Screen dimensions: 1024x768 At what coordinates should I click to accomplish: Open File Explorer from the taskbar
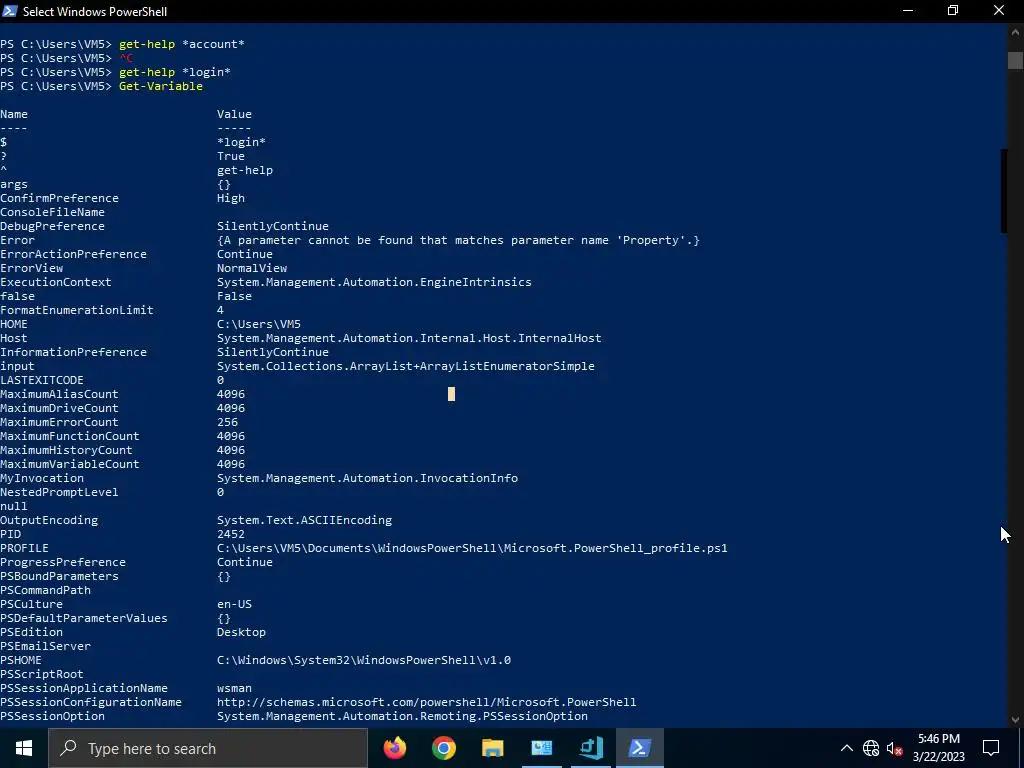492,748
